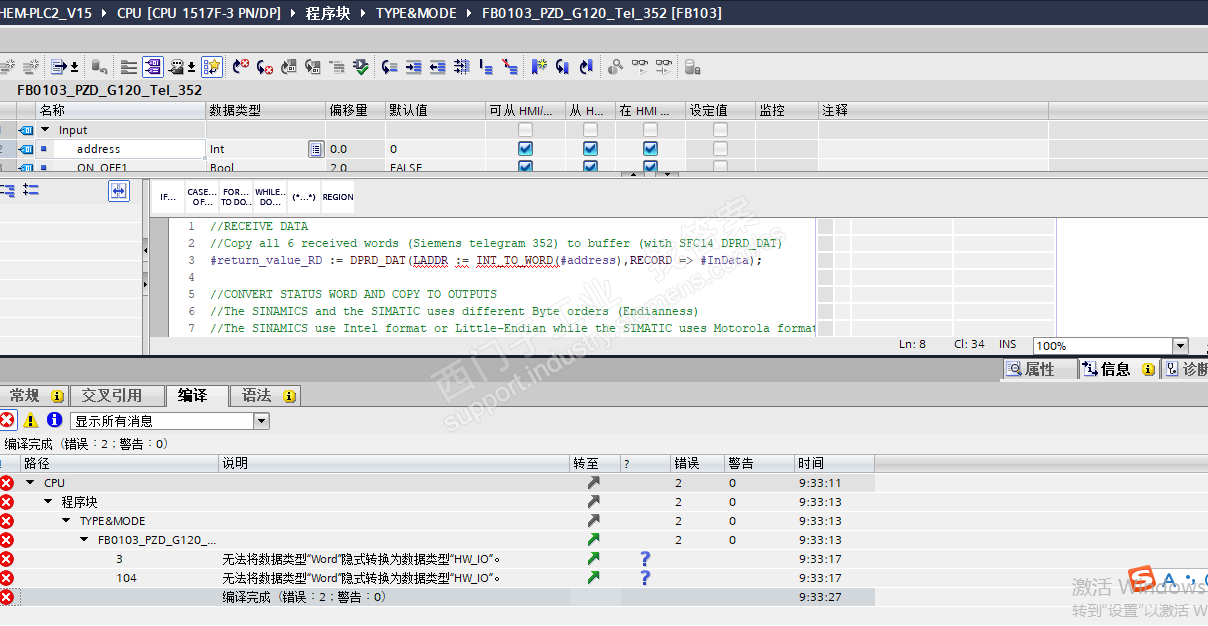Collapse the CPU node in compile results

[30, 483]
